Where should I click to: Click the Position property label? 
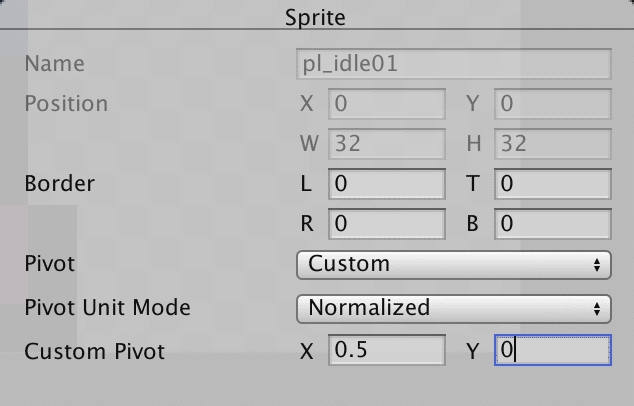click(66, 104)
